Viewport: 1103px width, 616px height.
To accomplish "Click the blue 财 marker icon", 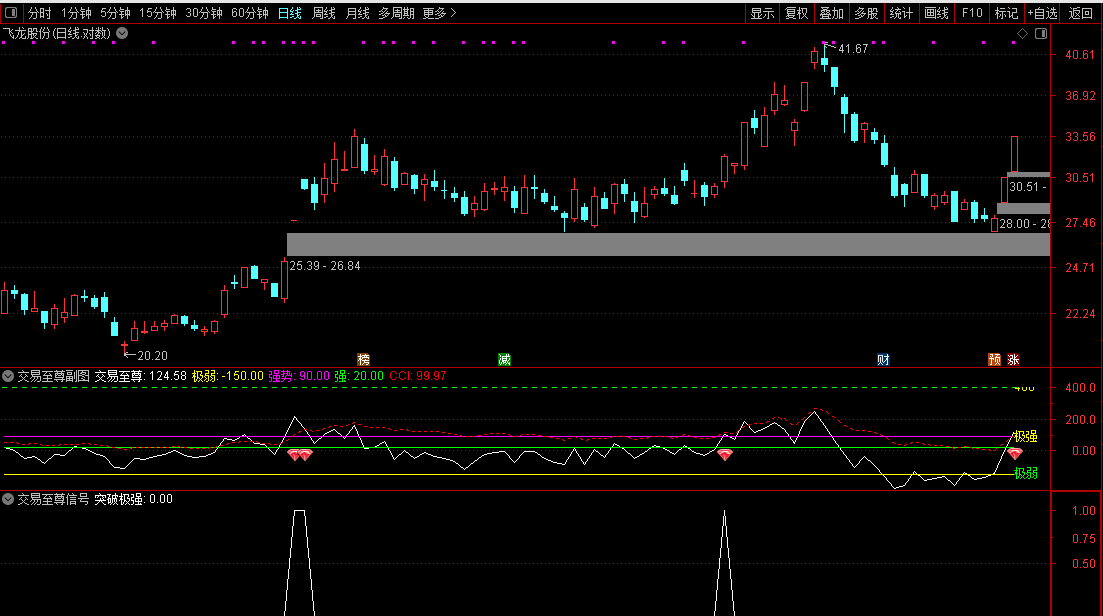I will (884, 359).
